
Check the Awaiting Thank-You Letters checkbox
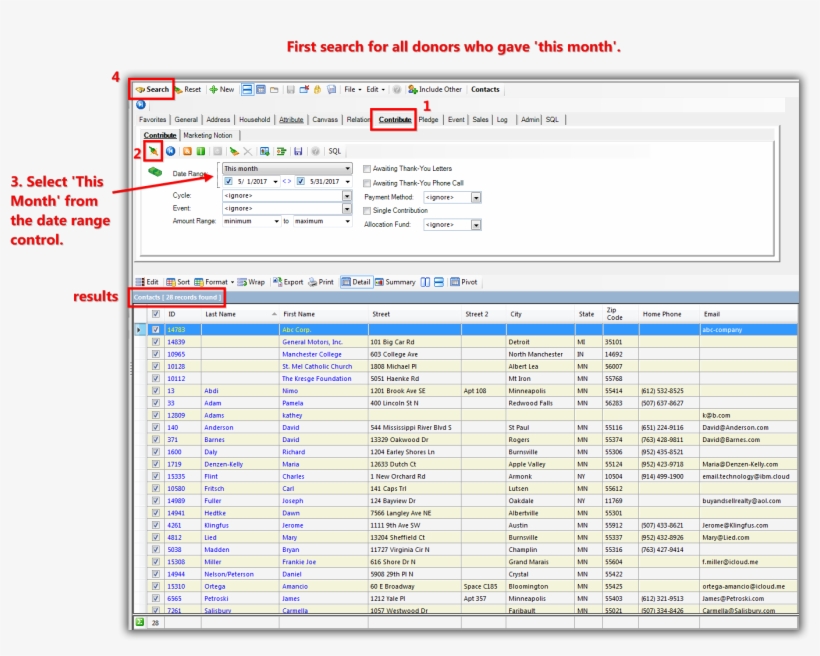(366, 166)
